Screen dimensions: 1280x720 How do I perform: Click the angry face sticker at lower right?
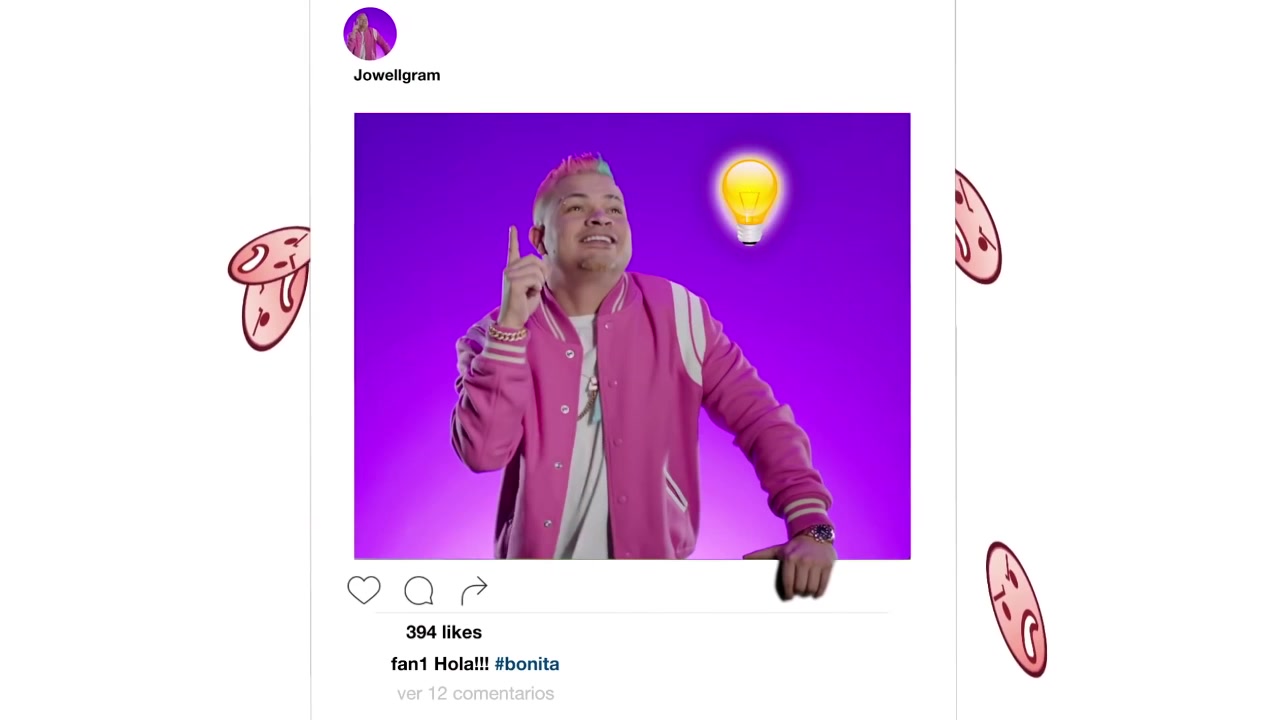click(x=1016, y=609)
